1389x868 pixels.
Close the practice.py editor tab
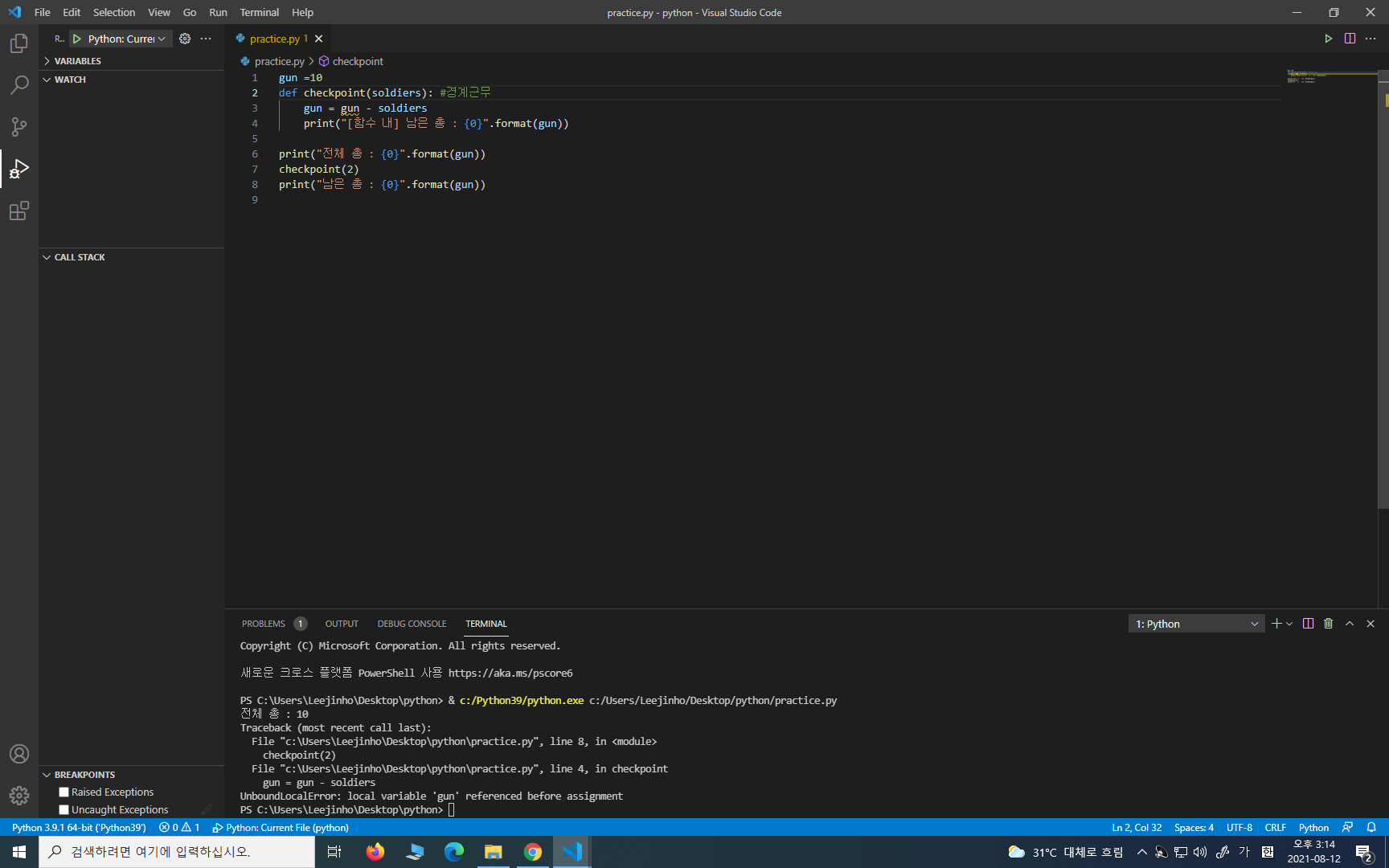tap(319, 39)
